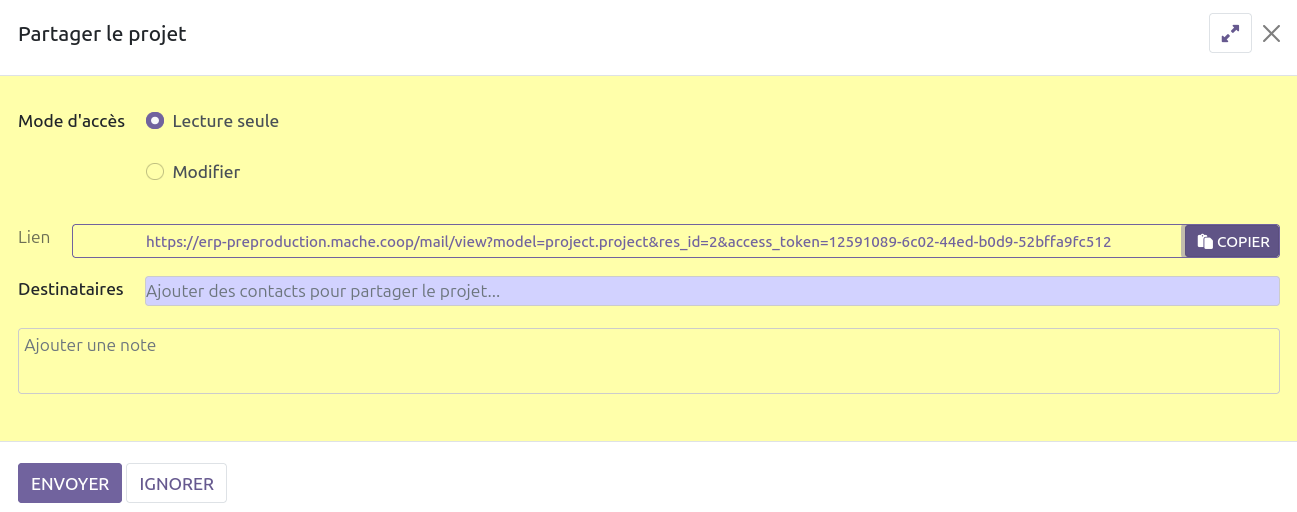Open the Destinataires contacts field
This screenshot has height=512, width=1297.
pos(711,291)
